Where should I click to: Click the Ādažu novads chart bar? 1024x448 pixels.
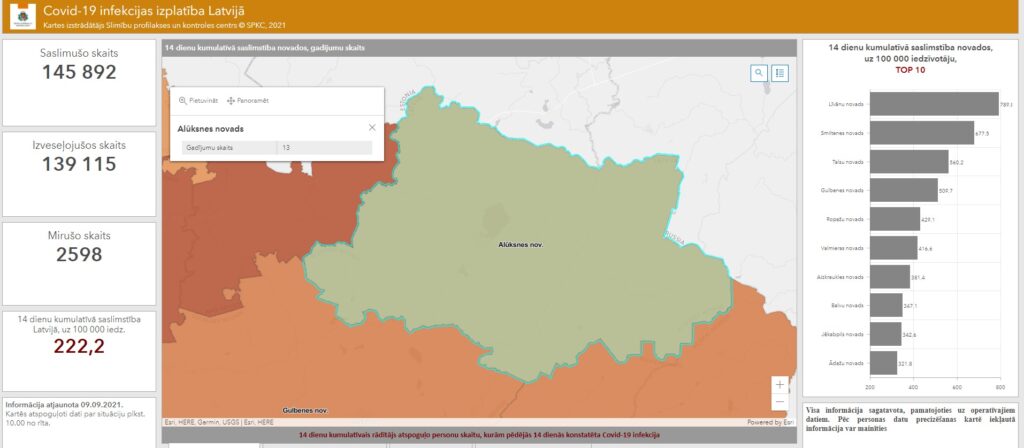[883, 362]
